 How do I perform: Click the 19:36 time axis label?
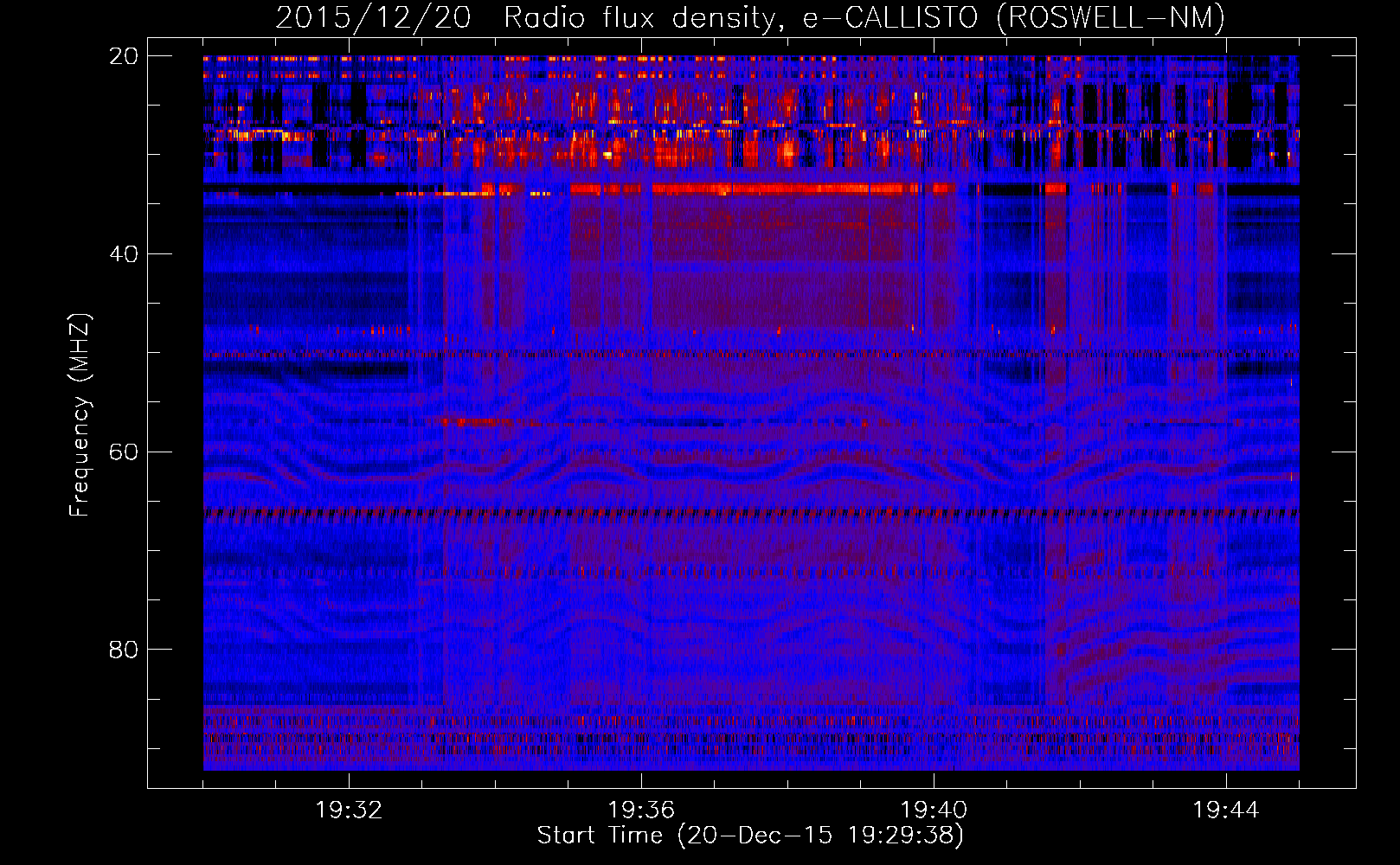pyautogui.click(x=641, y=811)
